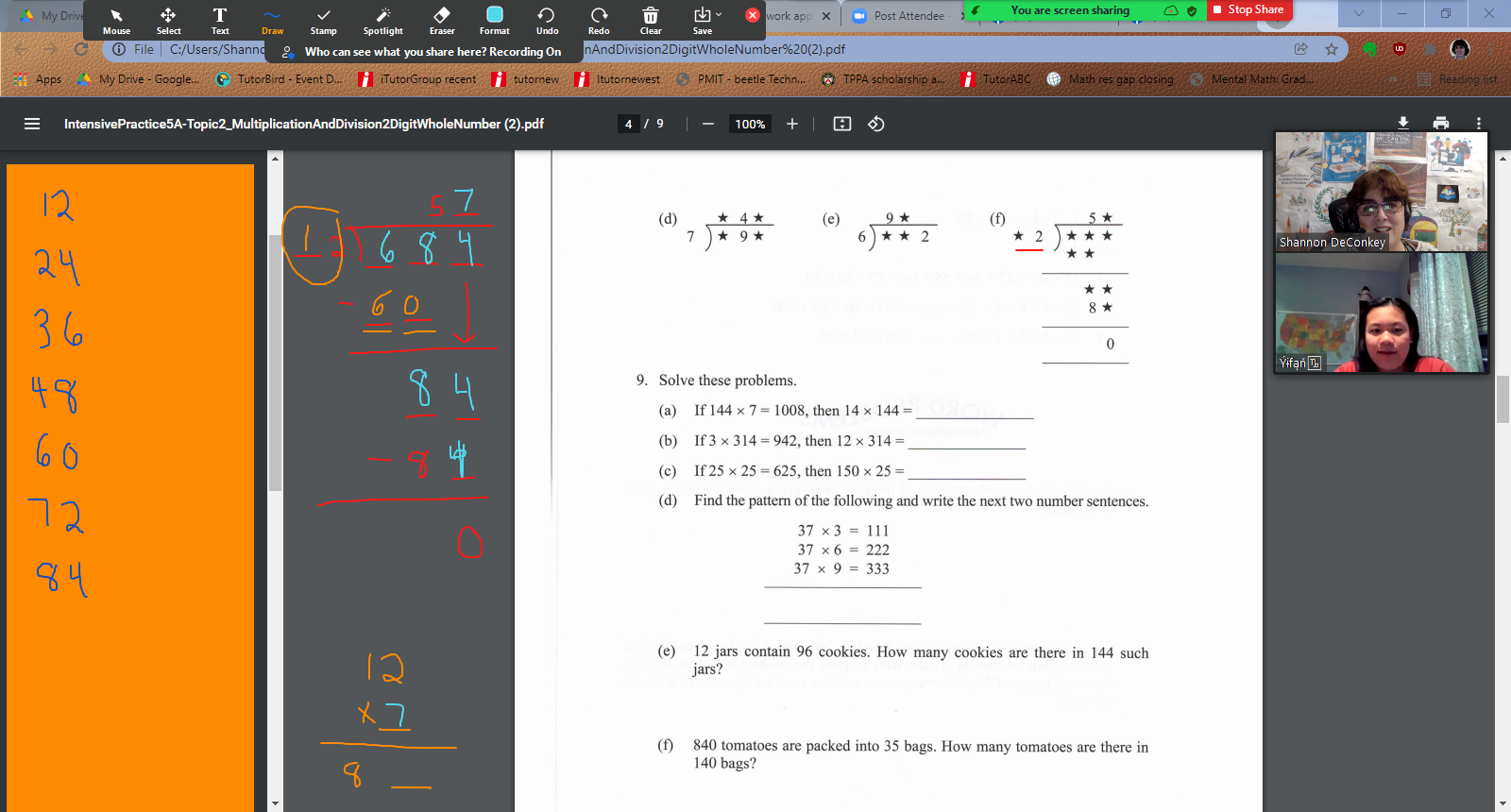Open TutorBird - Event bookmark
Viewport: 1511px width, 812px height.
coord(280,79)
